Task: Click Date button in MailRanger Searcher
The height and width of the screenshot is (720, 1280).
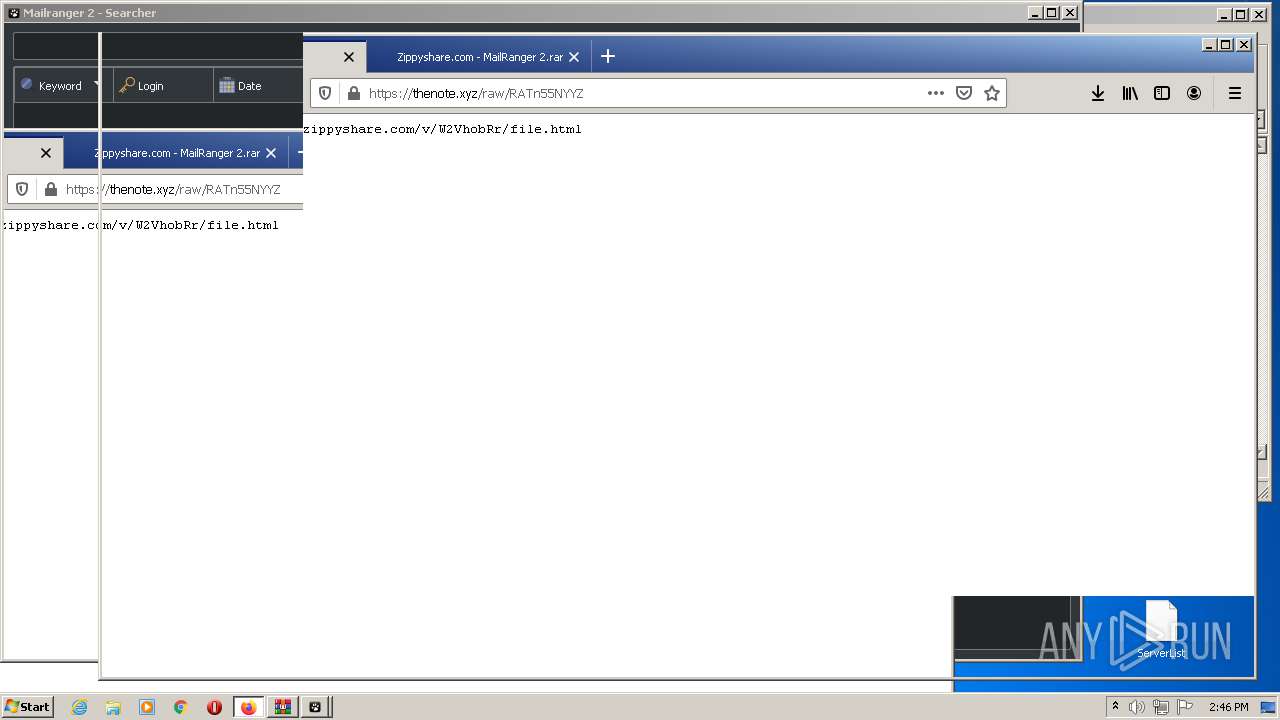Action: [x=258, y=86]
